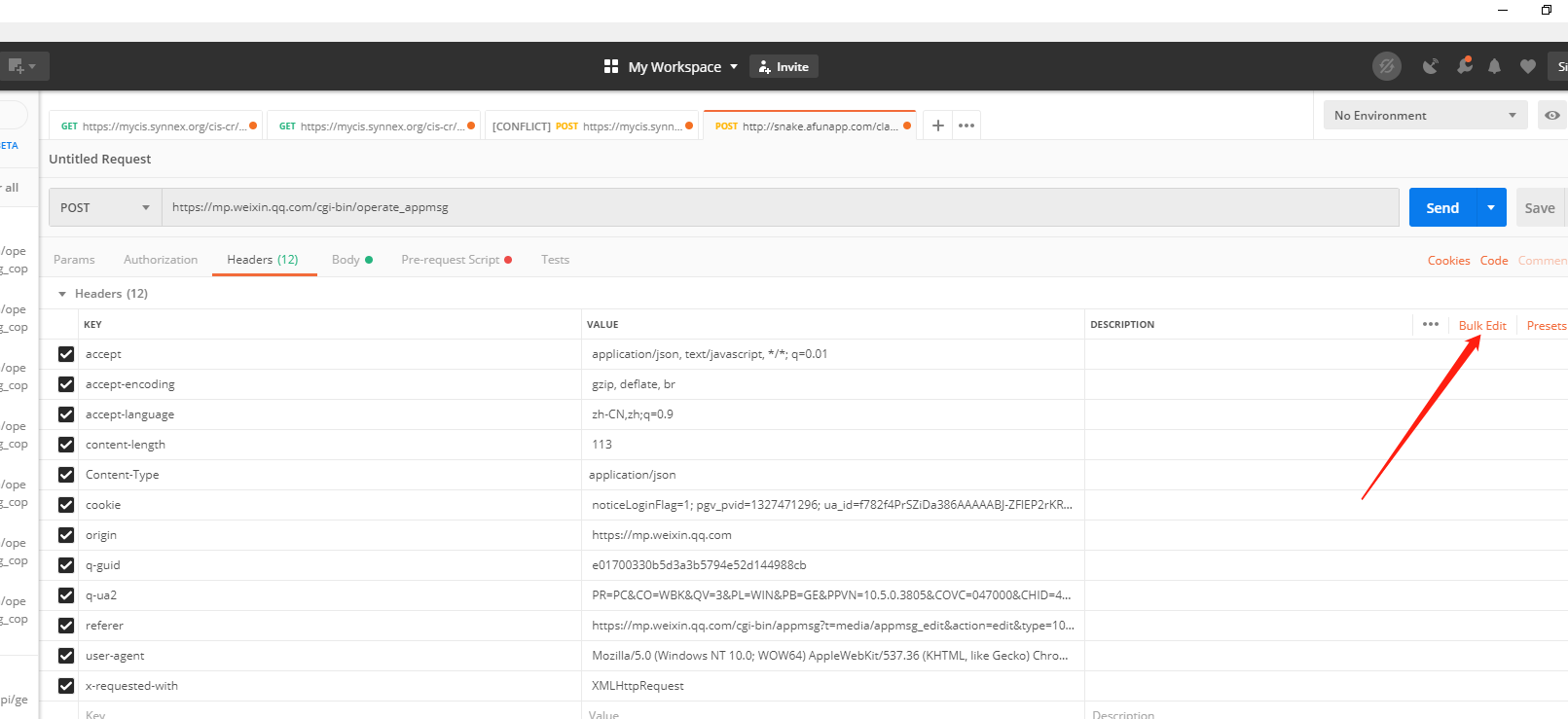
Task: Click the new header Key field
Action: coord(329,714)
